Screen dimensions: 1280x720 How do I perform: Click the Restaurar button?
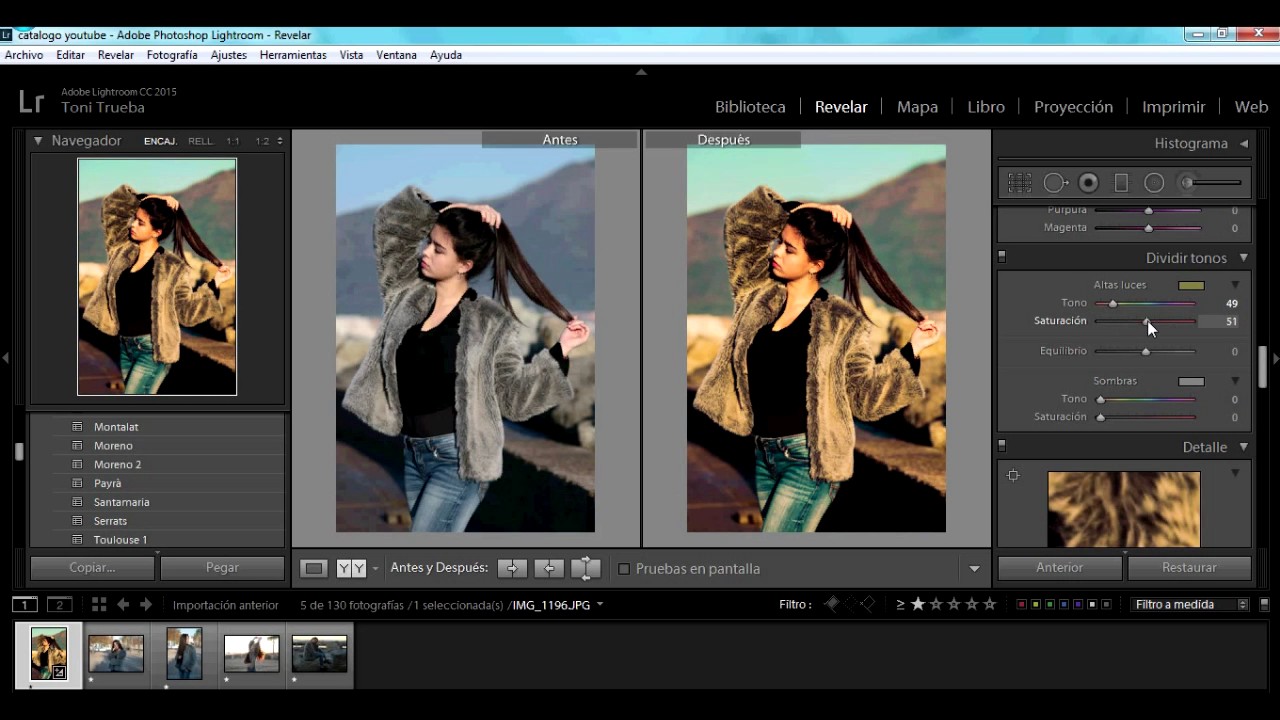[x=1189, y=567]
